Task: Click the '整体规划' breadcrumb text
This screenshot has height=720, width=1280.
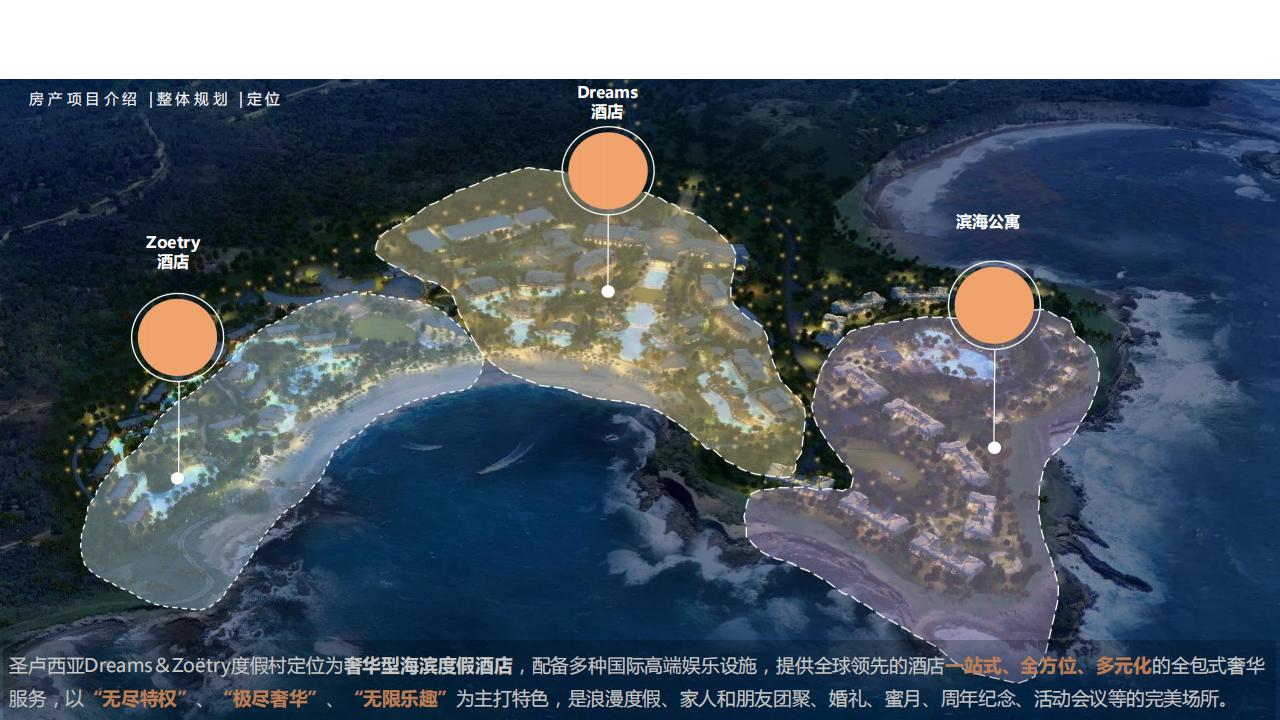Action: pos(192,99)
